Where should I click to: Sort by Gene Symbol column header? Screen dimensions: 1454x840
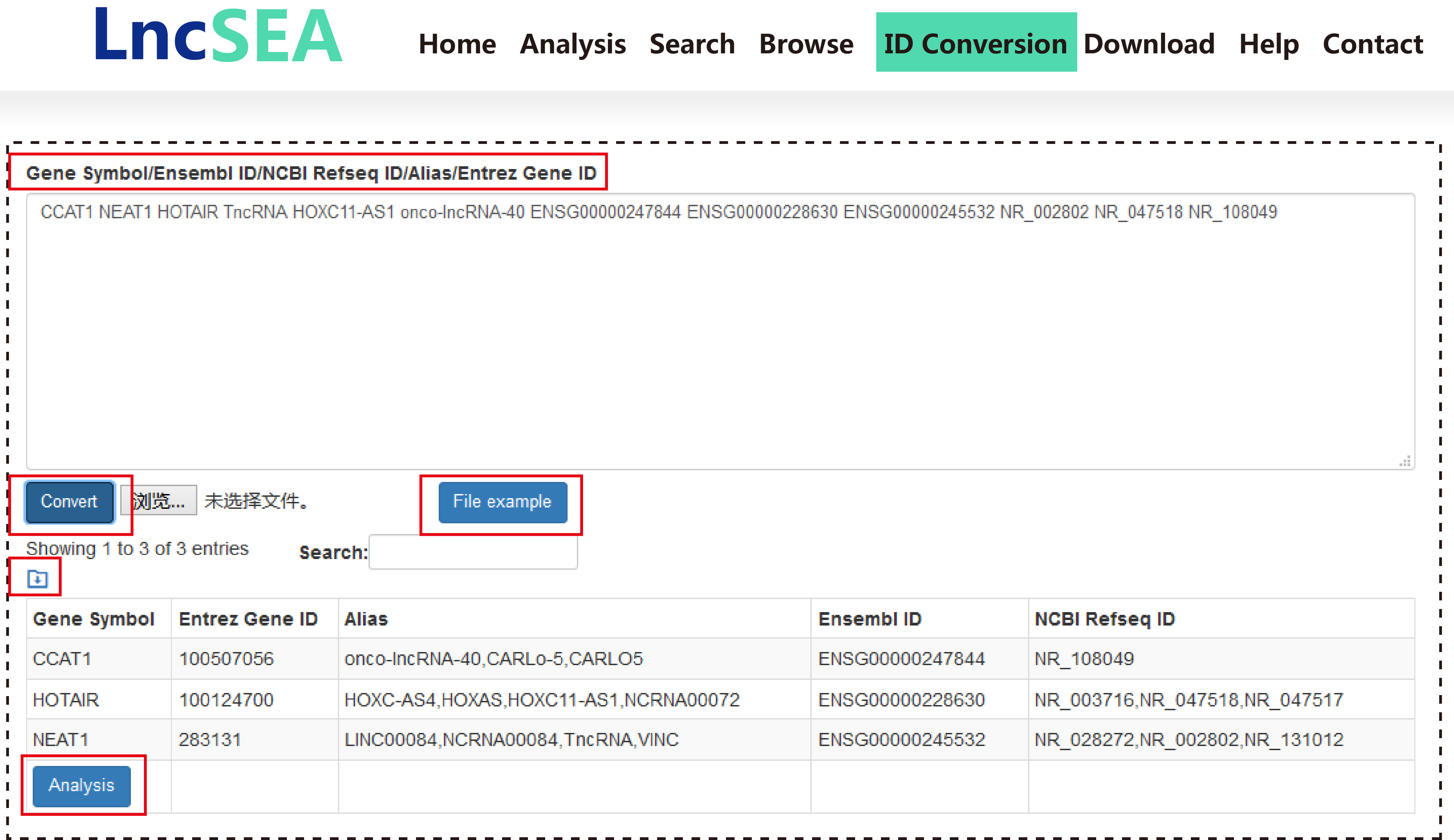click(99, 618)
